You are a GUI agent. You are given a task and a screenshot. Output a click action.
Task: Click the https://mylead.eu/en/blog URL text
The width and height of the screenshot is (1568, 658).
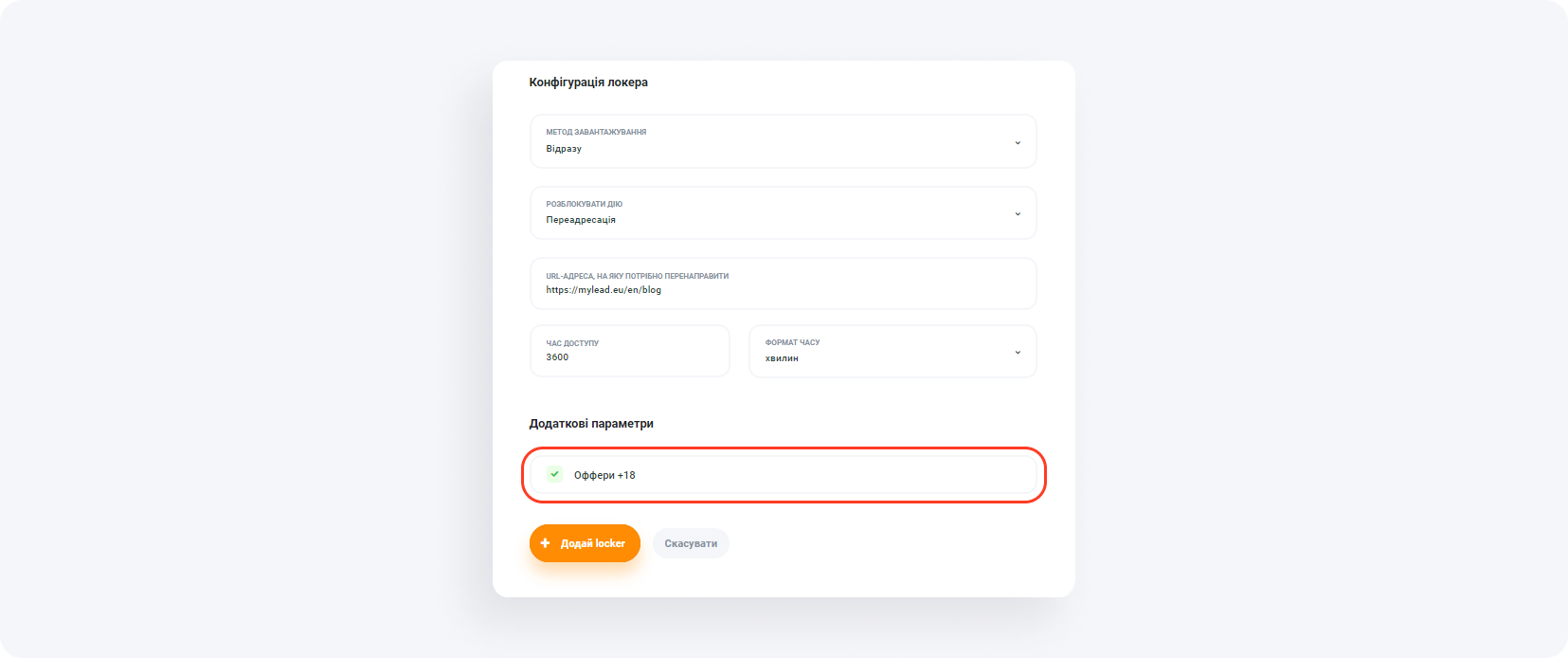[x=604, y=290]
